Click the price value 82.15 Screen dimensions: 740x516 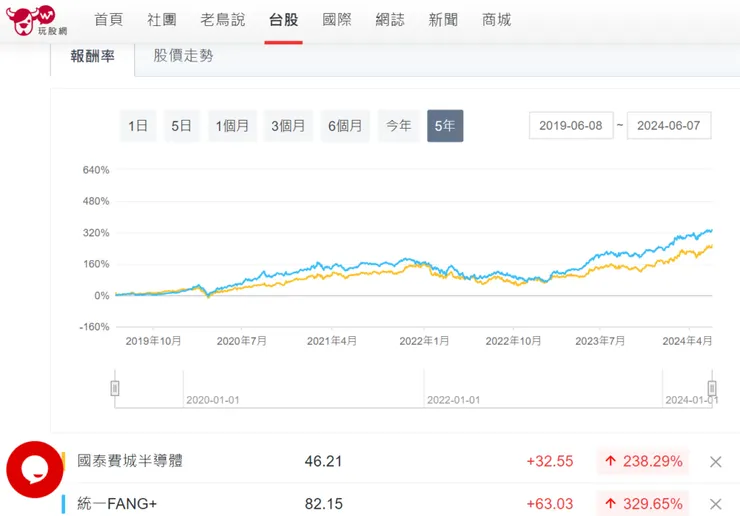click(323, 504)
